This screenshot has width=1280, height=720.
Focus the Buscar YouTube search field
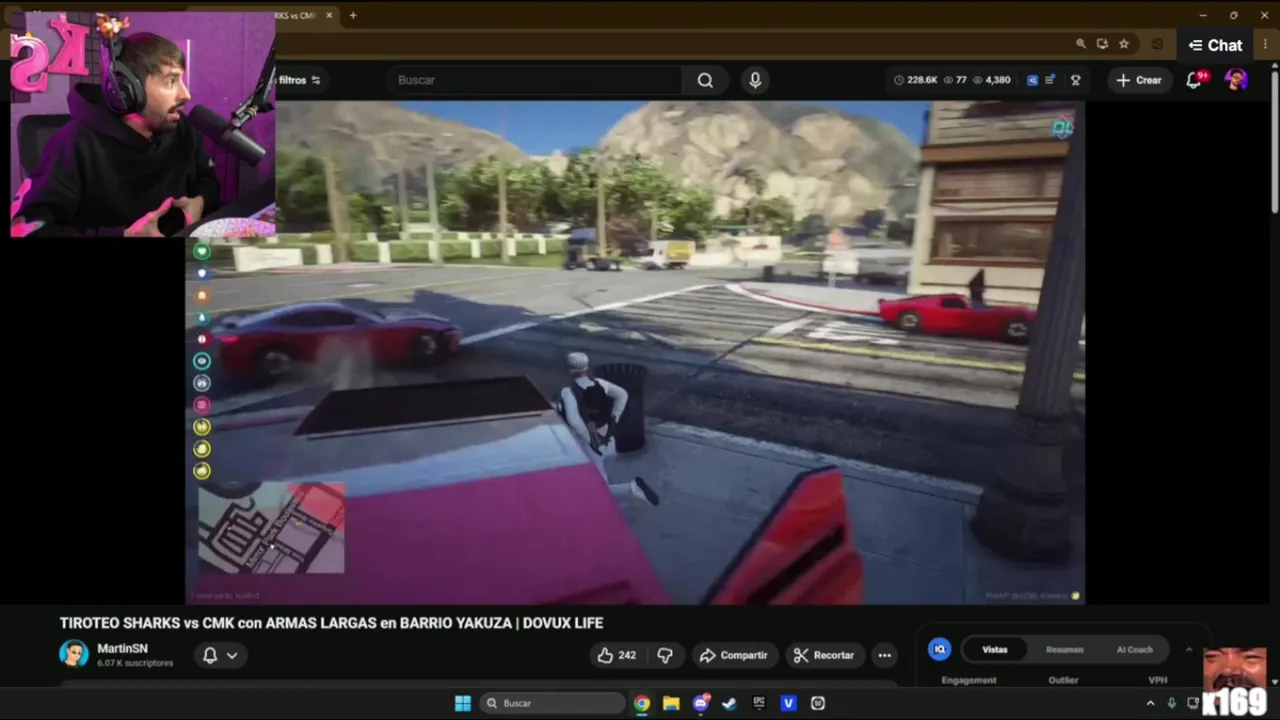click(535, 80)
